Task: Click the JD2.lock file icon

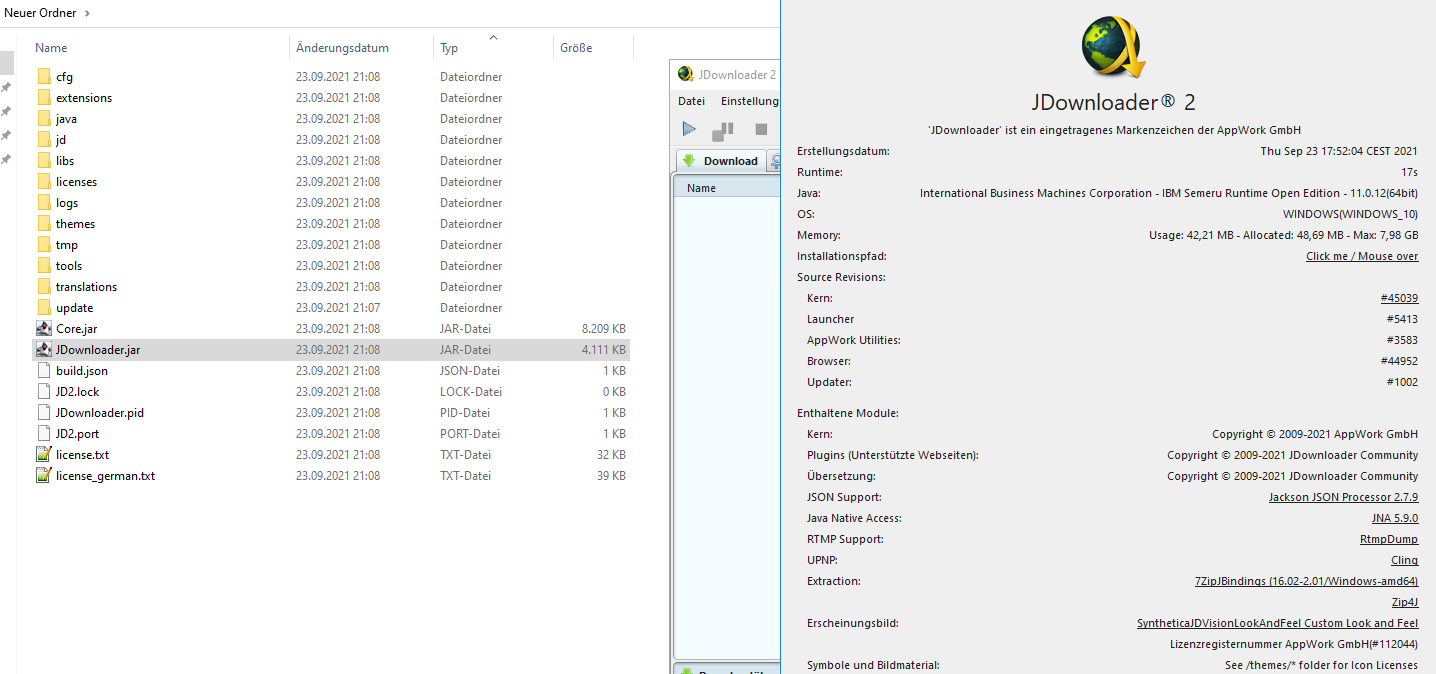Action: tap(44, 392)
